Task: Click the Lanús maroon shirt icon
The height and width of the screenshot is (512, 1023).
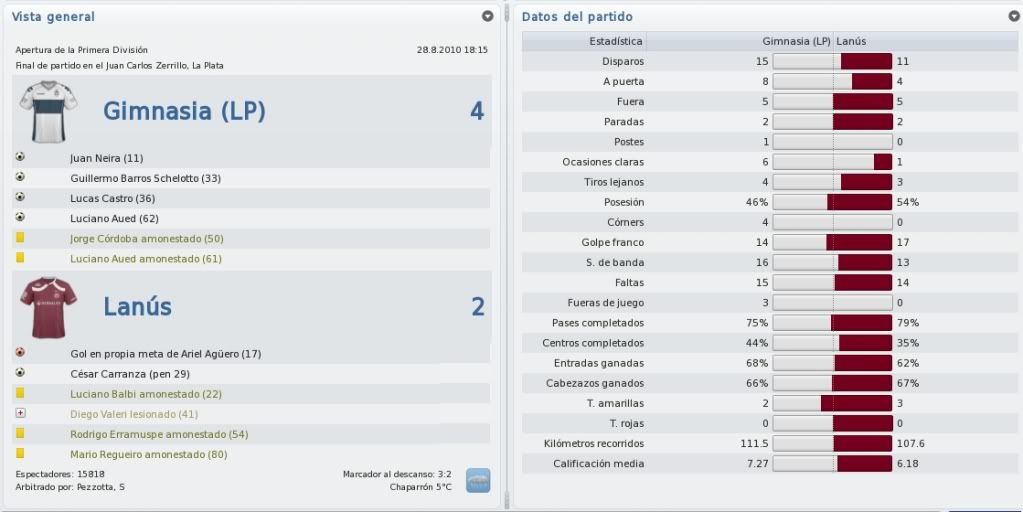Action: point(48,308)
